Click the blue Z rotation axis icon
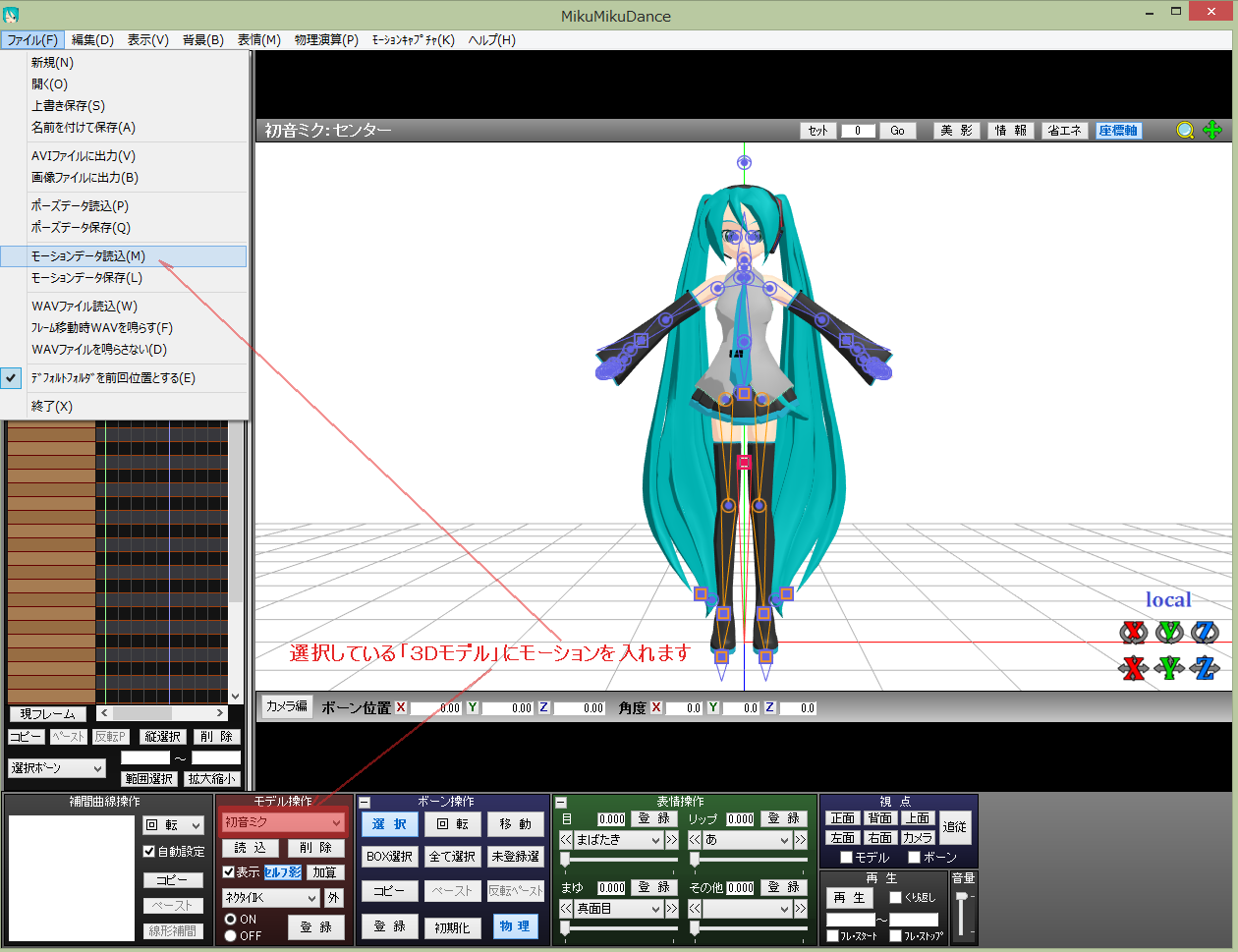The width and height of the screenshot is (1238, 952). (x=1205, y=632)
